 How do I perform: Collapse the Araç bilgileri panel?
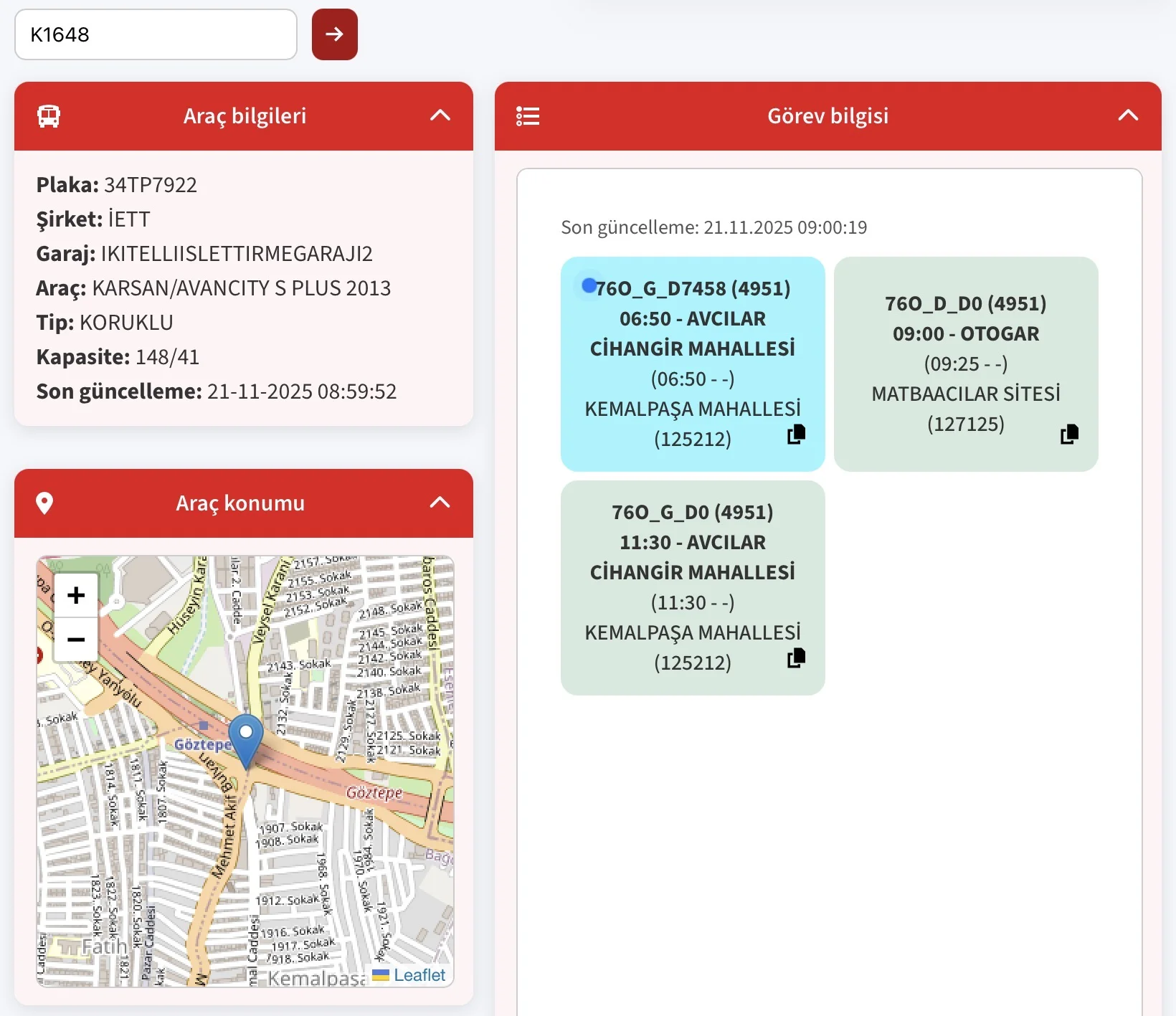click(440, 115)
